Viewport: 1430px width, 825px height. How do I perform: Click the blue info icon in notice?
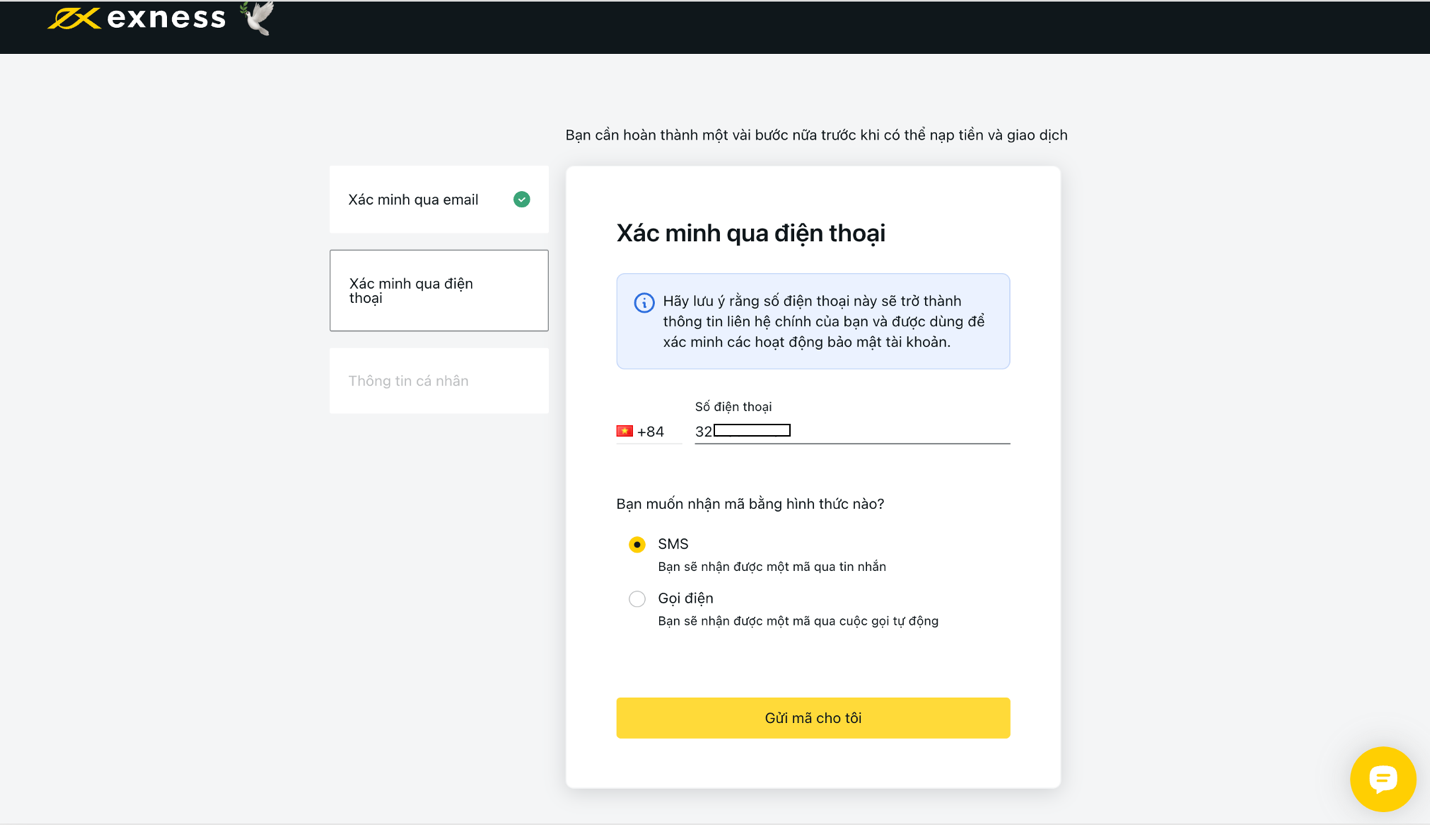(x=644, y=302)
